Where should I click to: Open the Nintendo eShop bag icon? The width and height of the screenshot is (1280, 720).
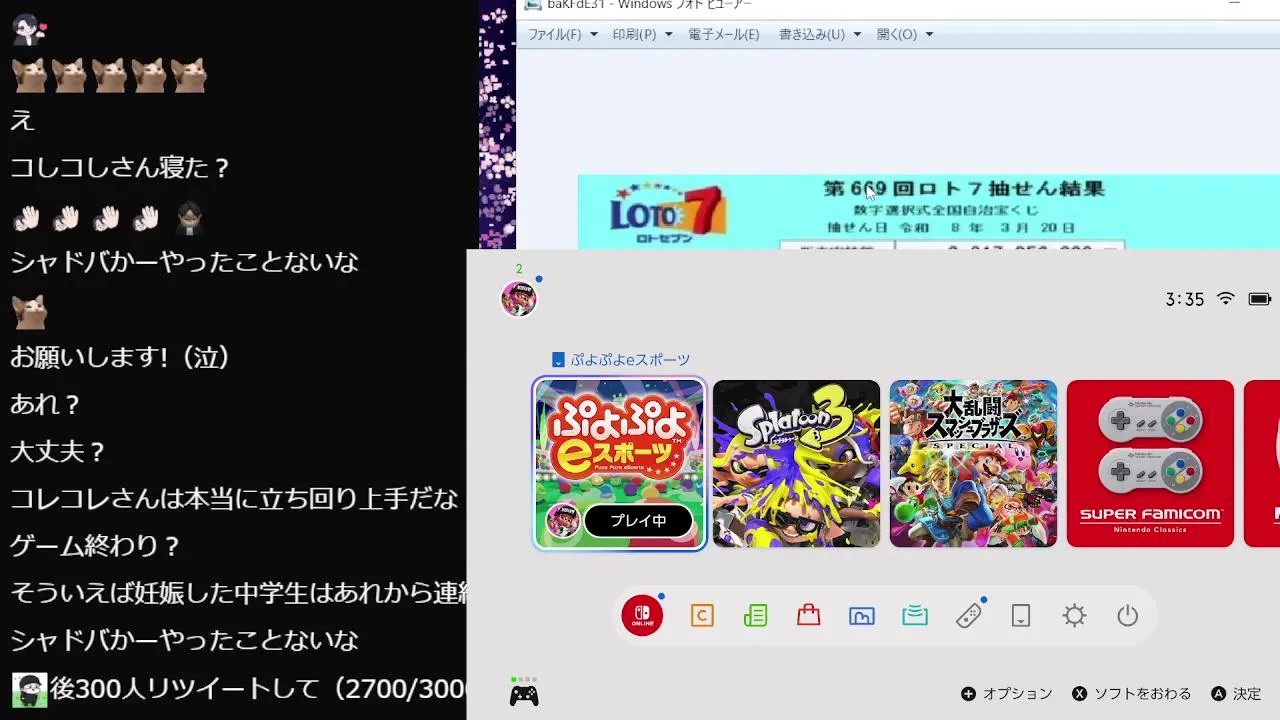[x=808, y=616]
